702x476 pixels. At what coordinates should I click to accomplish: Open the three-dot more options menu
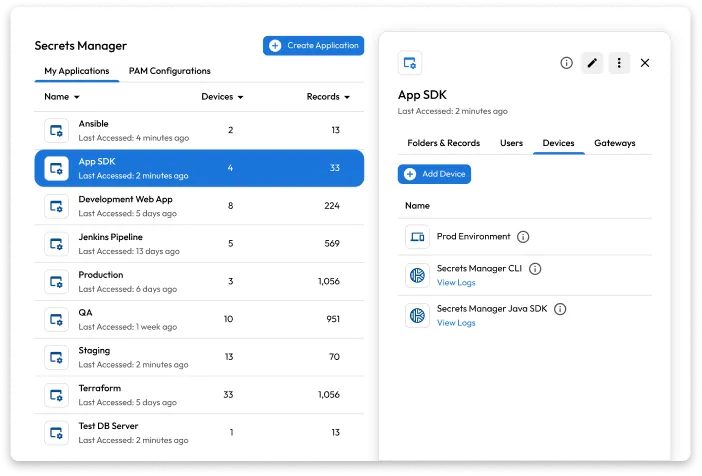click(619, 63)
